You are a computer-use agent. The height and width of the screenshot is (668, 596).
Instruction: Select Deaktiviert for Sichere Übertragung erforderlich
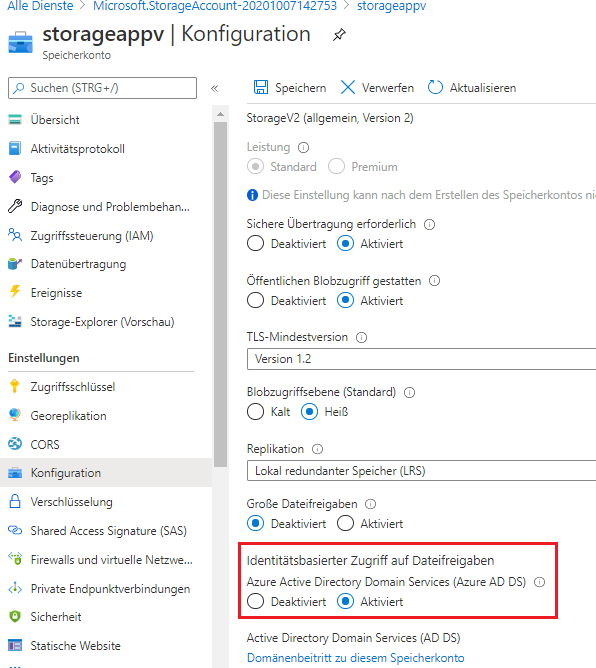coord(256,244)
